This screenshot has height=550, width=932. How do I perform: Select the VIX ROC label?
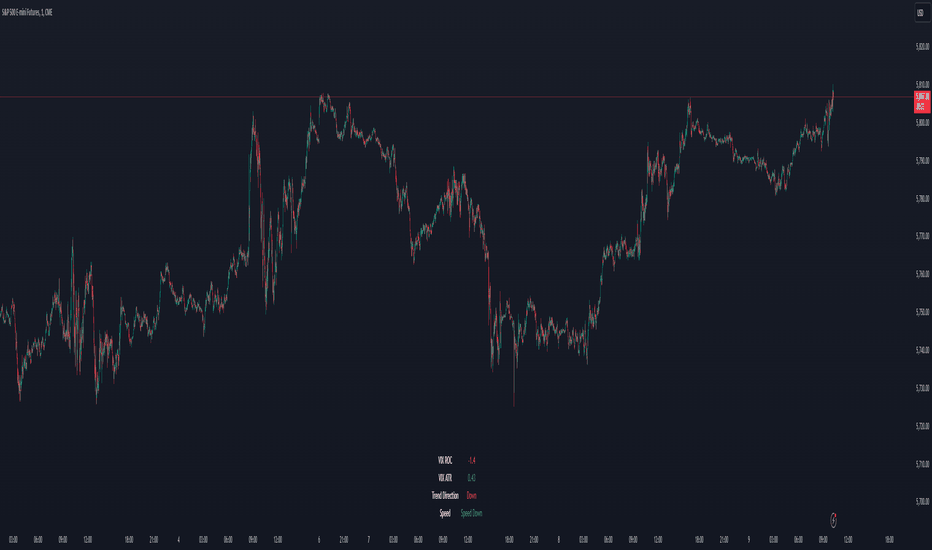point(445,460)
